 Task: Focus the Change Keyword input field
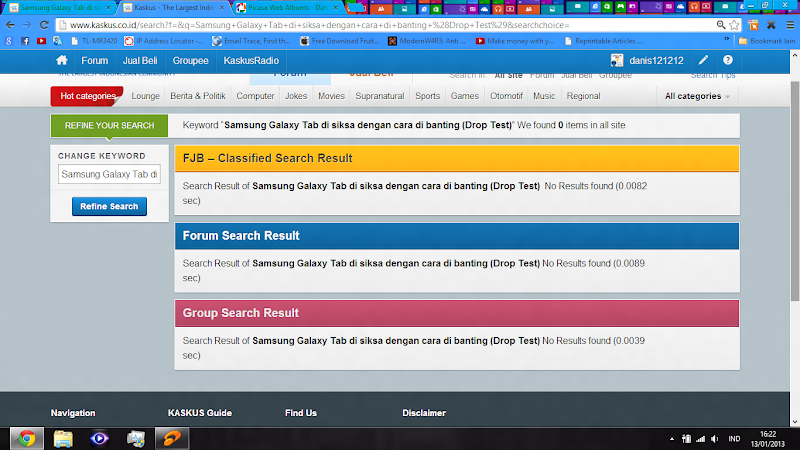pyautogui.click(x=109, y=174)
